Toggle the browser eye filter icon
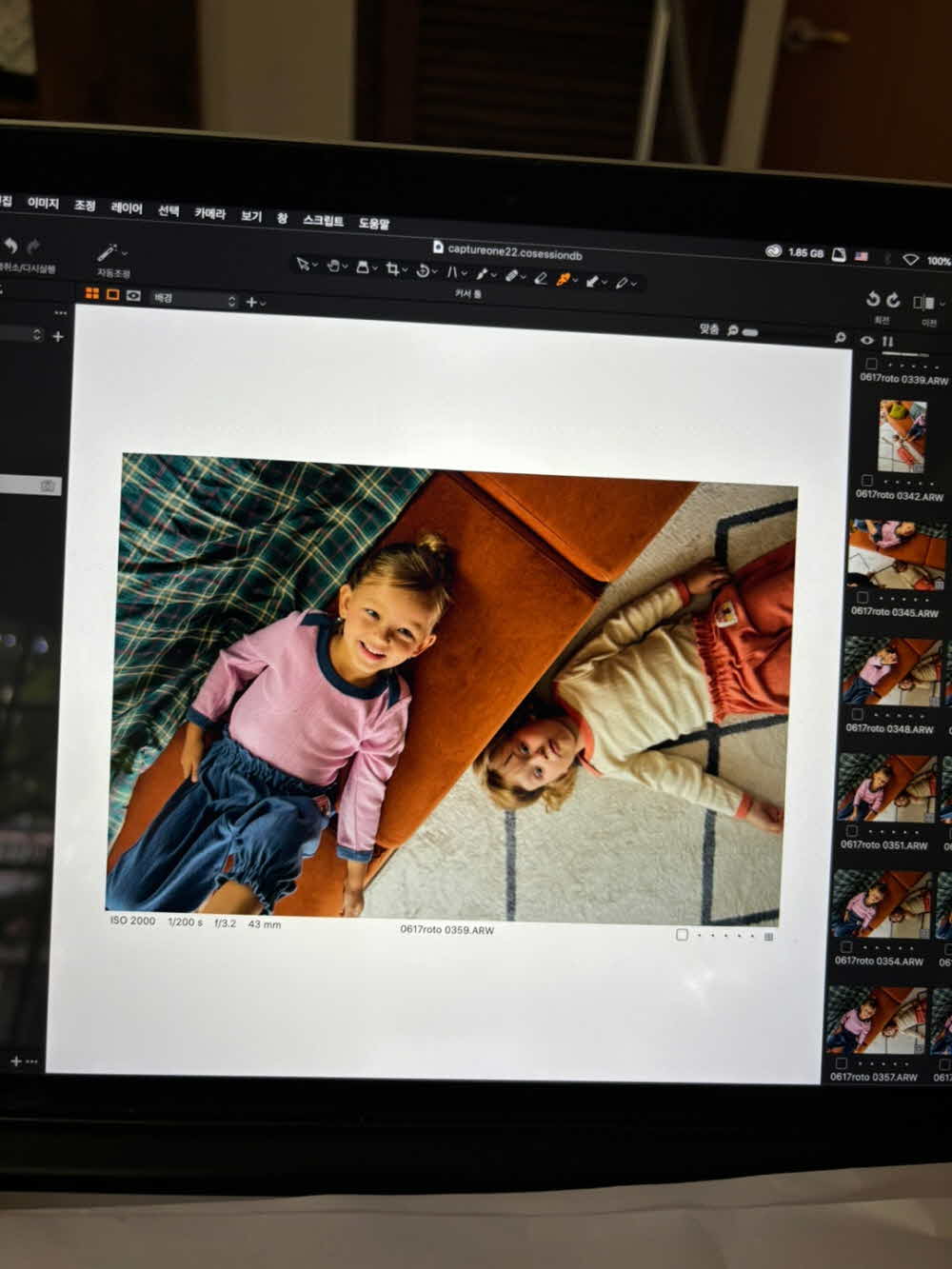952x1269 pixels. (x=867, y=340)
